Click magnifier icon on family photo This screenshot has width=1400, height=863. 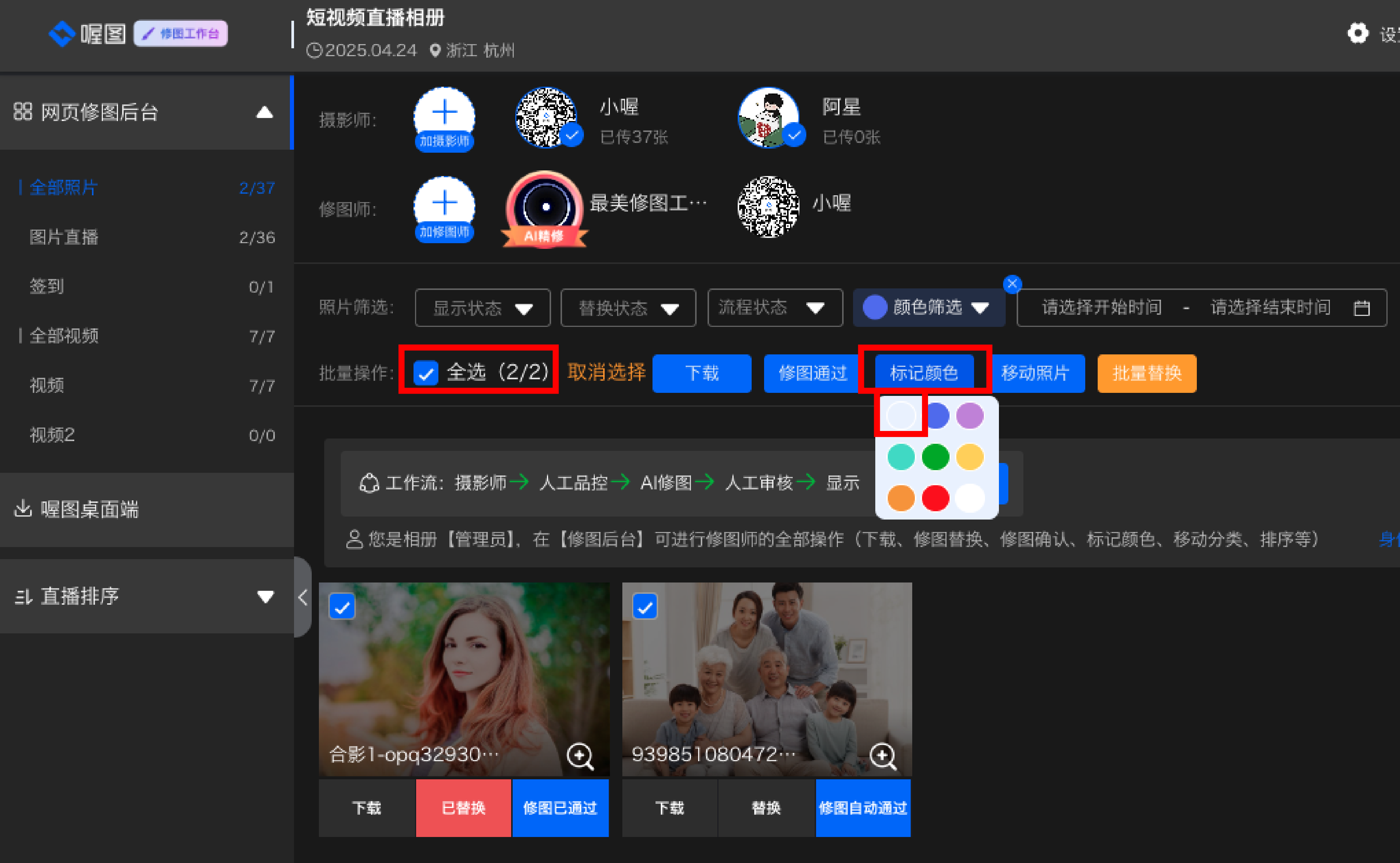(x=882, y=756)
